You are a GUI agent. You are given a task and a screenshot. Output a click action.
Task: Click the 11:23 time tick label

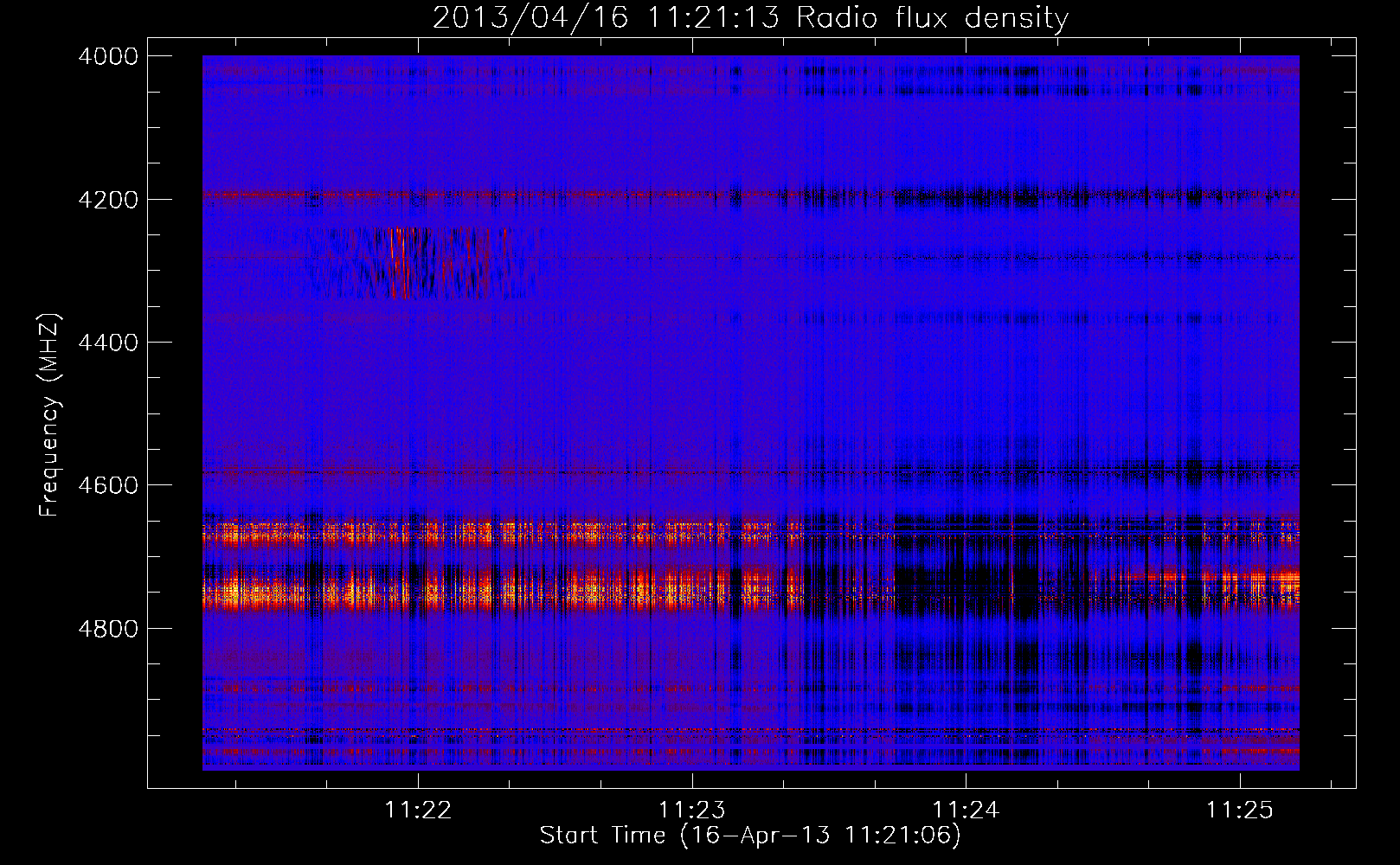pos(691,811)
